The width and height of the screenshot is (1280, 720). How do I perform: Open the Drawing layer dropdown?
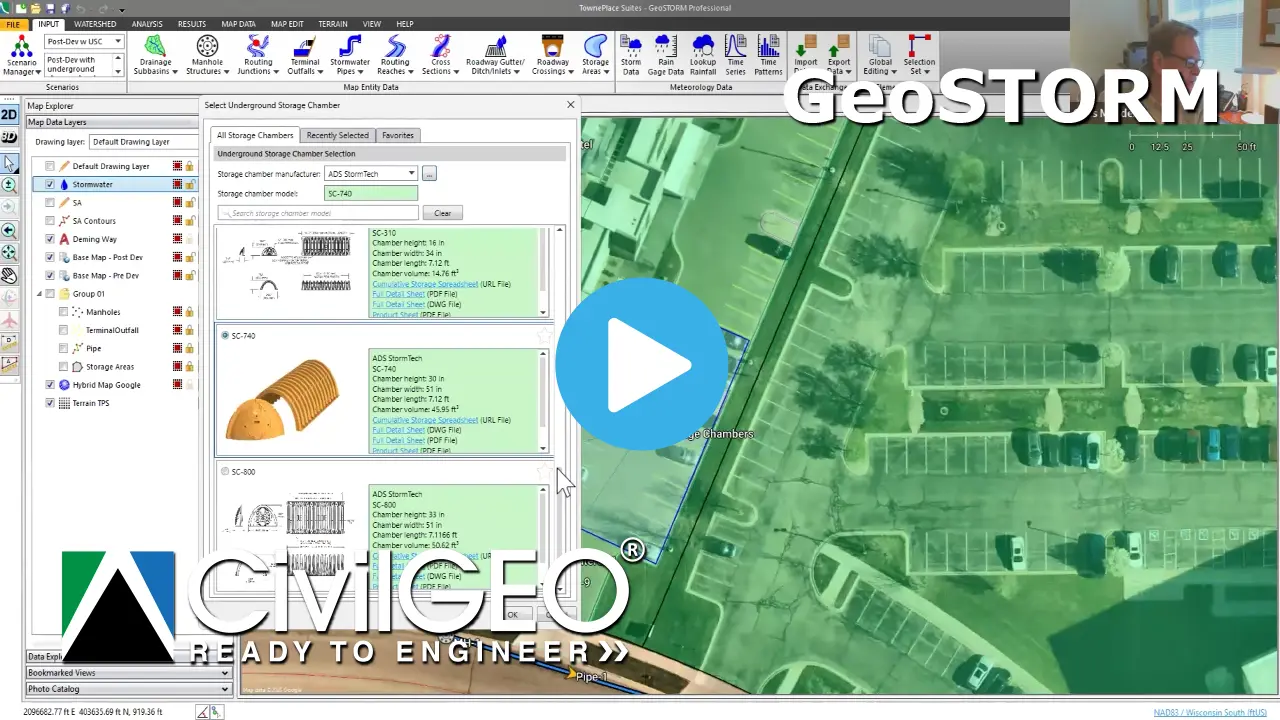pyautogui.click(x=143, y=142)
